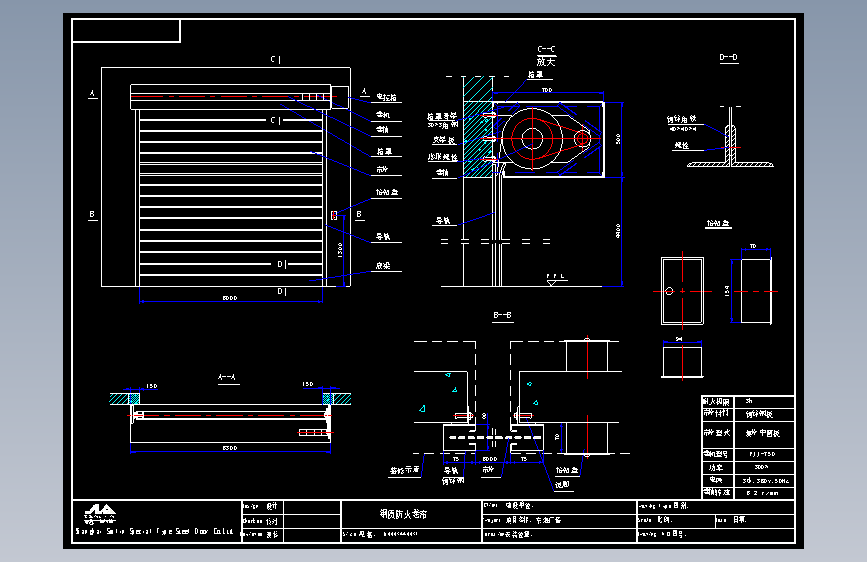Click the 700 dimension above the C--C box

(547, 90)
